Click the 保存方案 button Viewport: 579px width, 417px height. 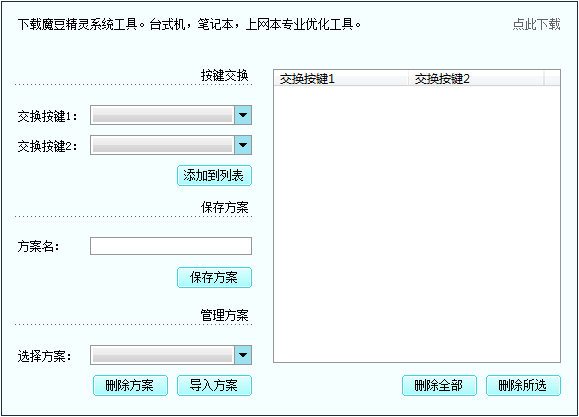pos(214,277)
